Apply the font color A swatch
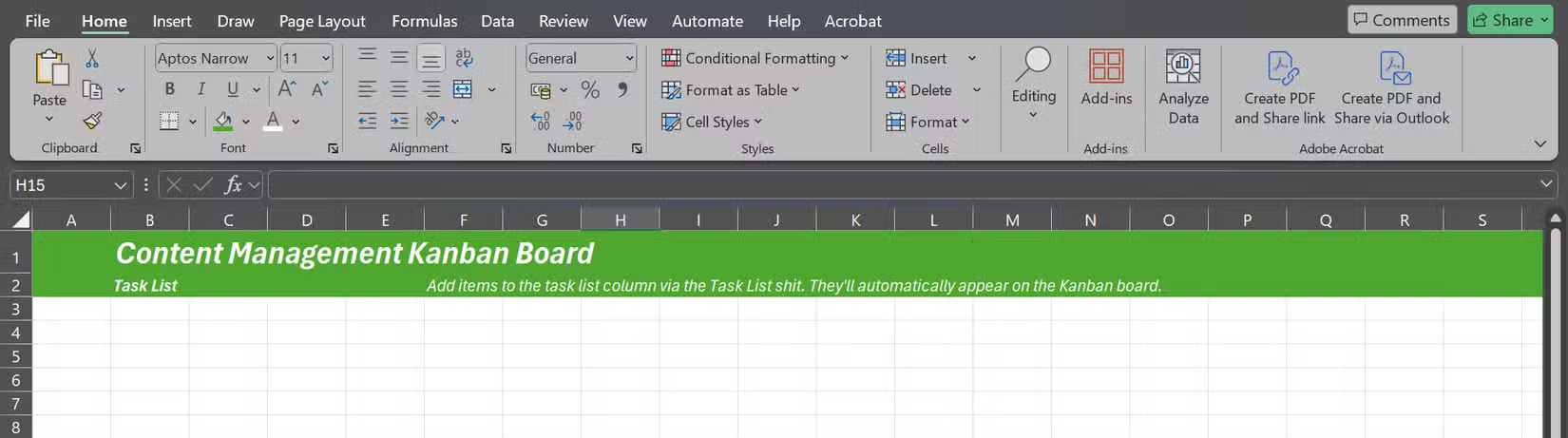This screenshot has width=1568, height=438. (273, 121)
